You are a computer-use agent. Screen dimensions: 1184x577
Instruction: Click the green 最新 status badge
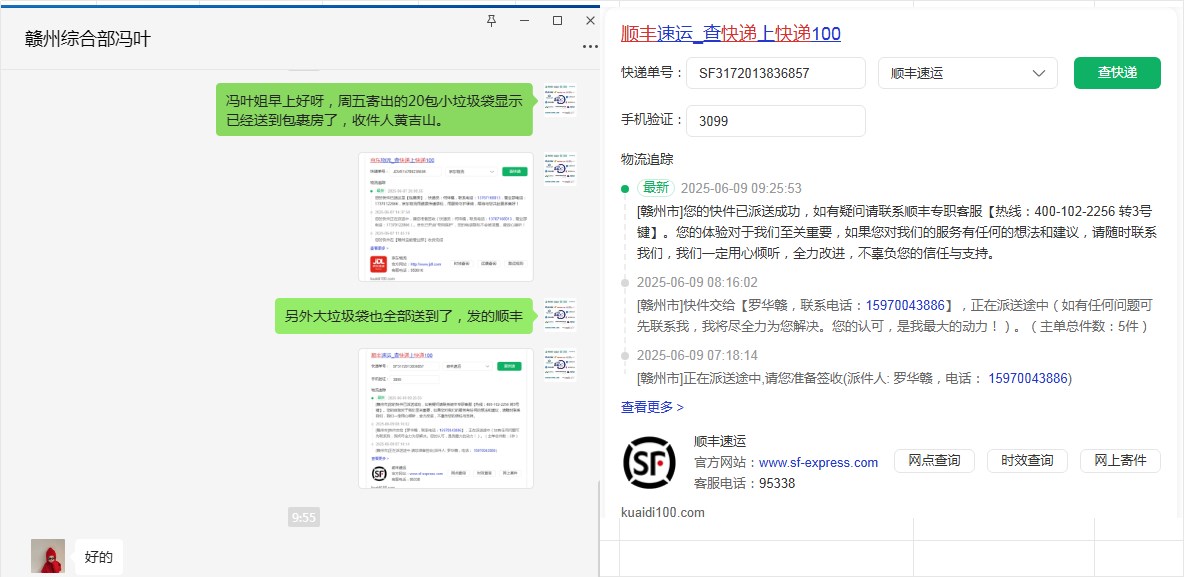pyautogui.click(x=655, y=188)
